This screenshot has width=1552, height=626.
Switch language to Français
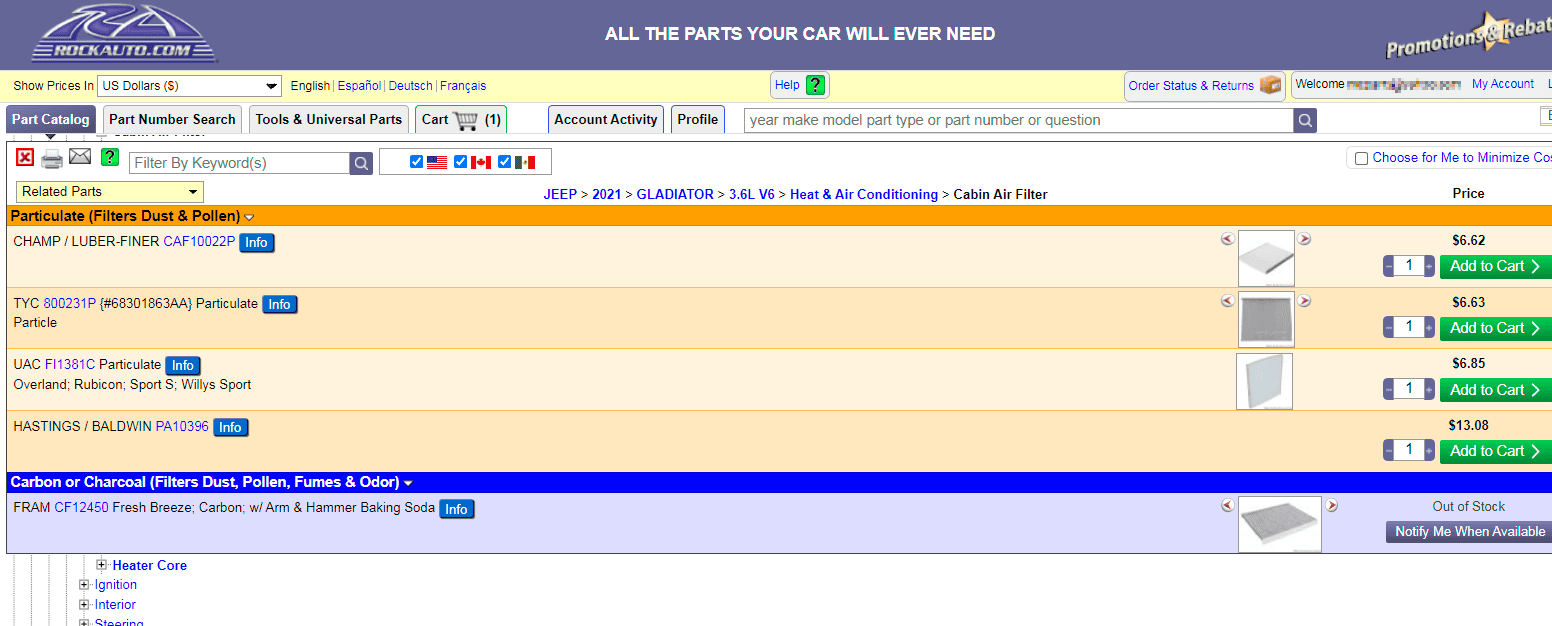point(463,86)
